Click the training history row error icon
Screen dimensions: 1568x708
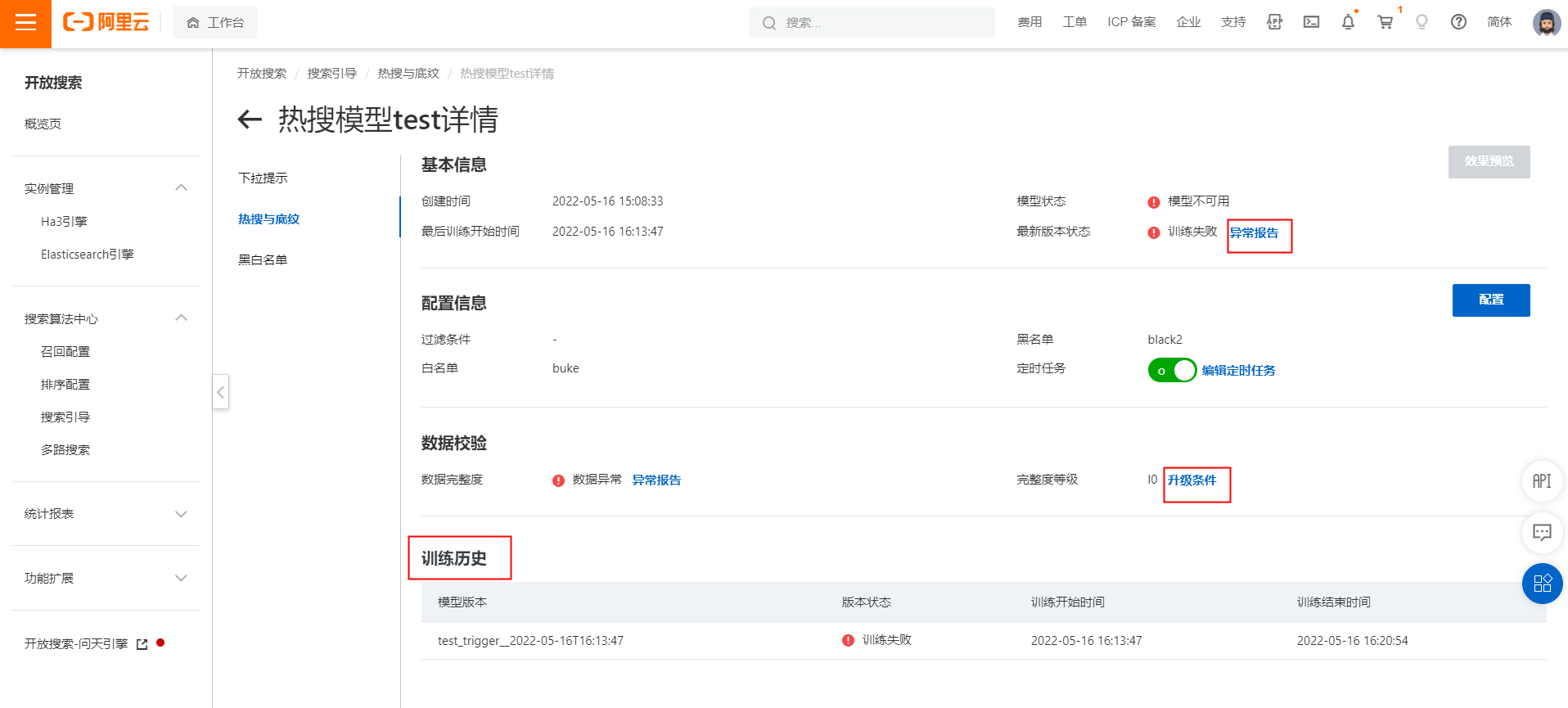(x=848, y=640)
